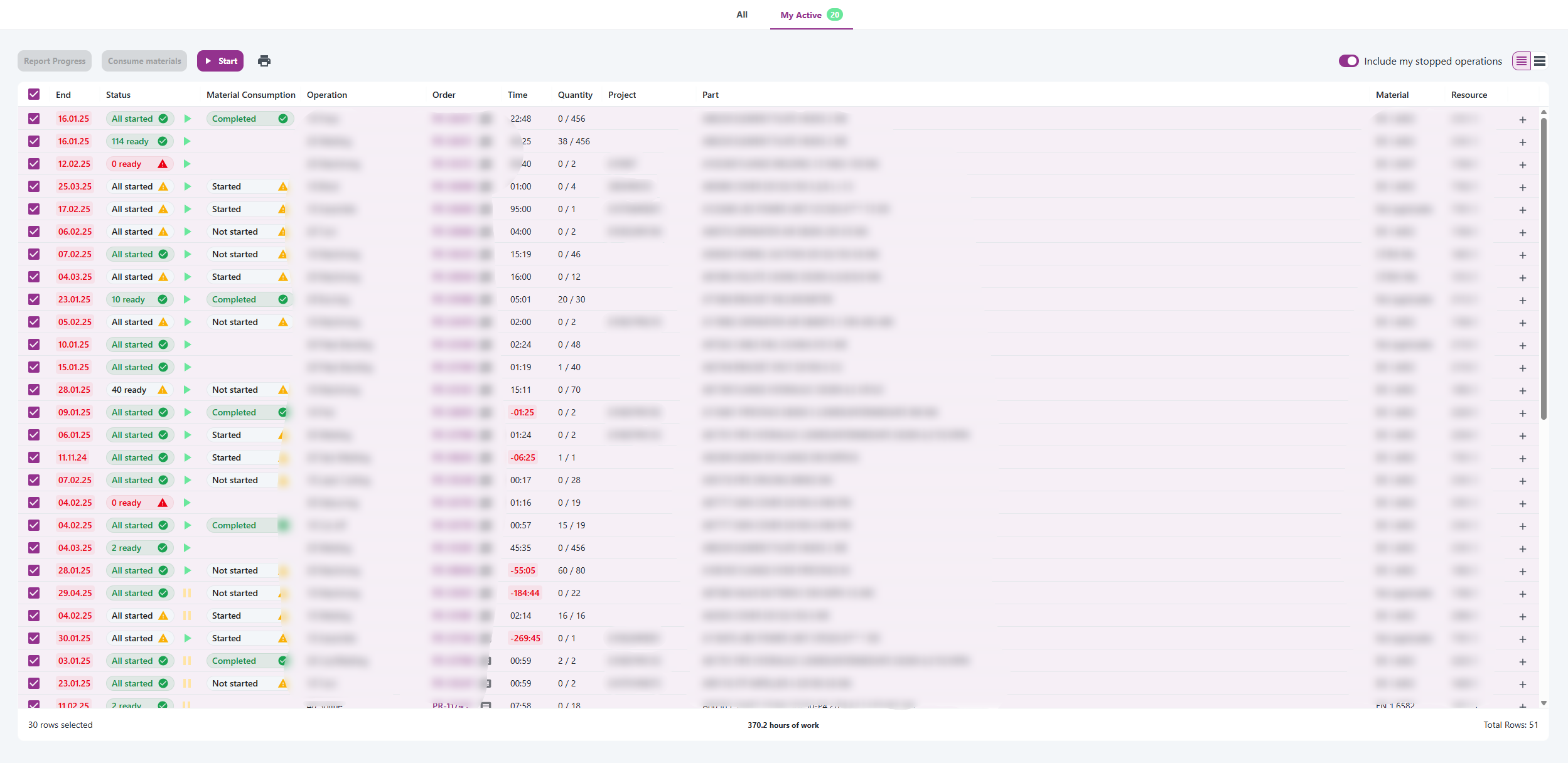Click the purple Start button
The image size is (1568, 763).
[x=220, y=61]
